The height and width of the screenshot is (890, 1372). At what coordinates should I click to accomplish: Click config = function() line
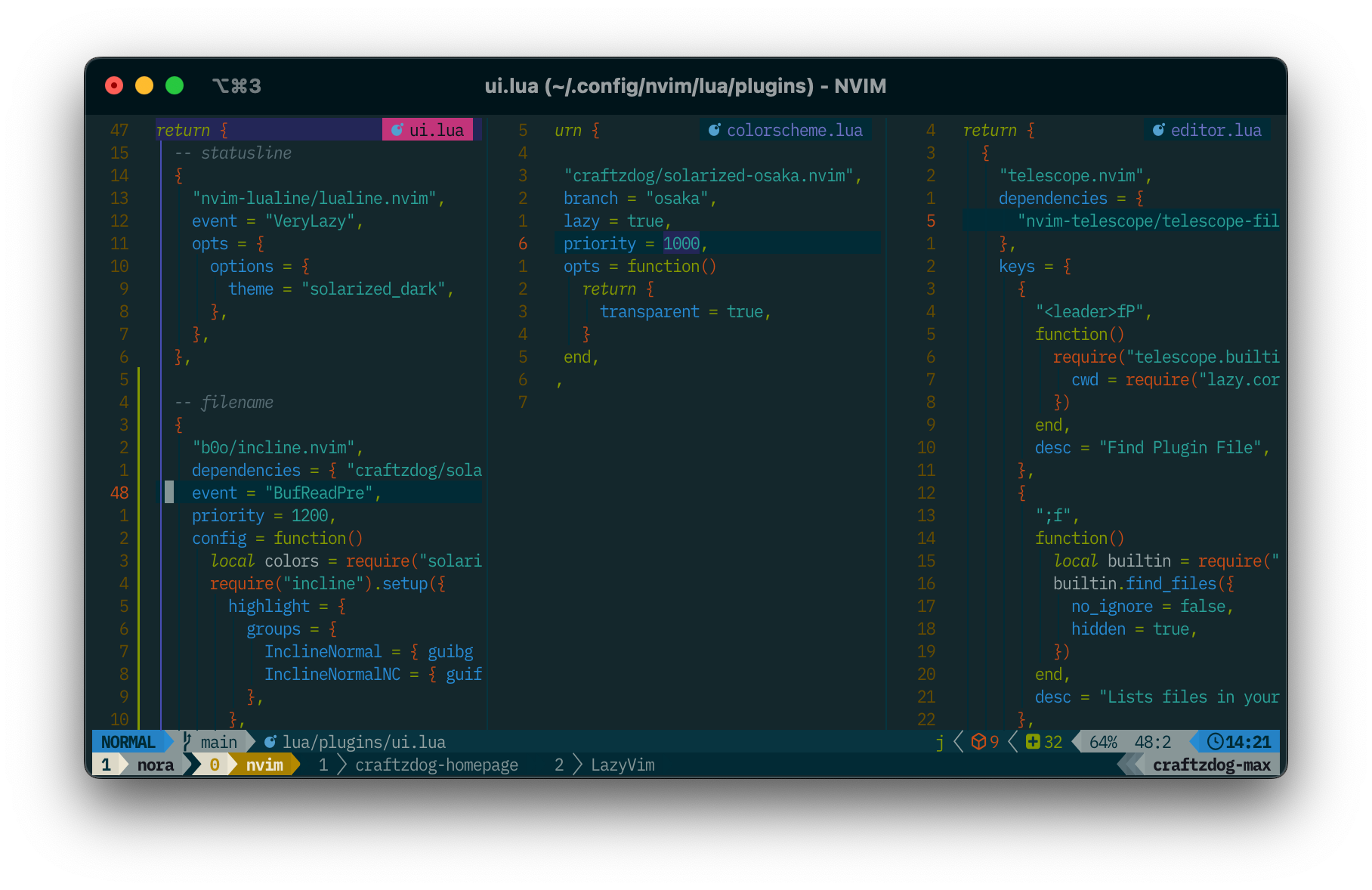tap(277, 538)
